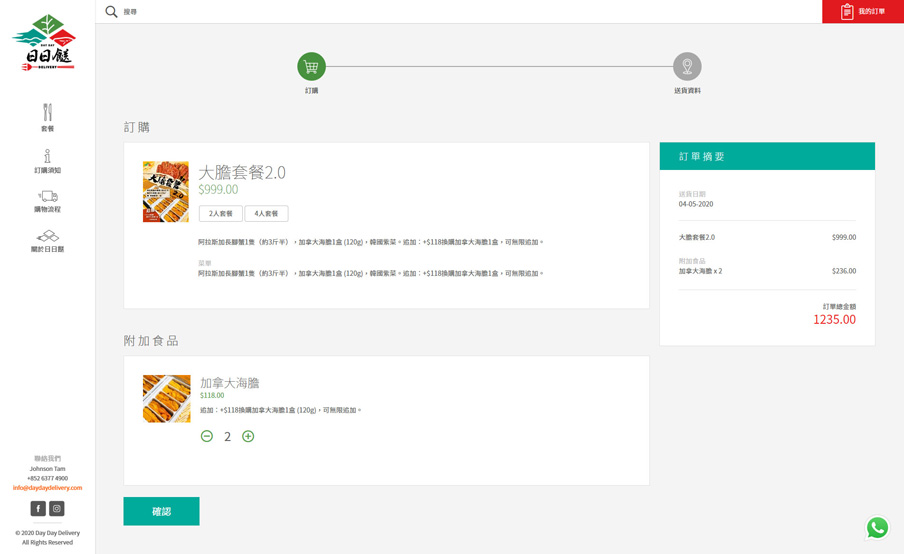Open the Instagram page icon
Screen dimensions: 904x554
click(57, 509)
